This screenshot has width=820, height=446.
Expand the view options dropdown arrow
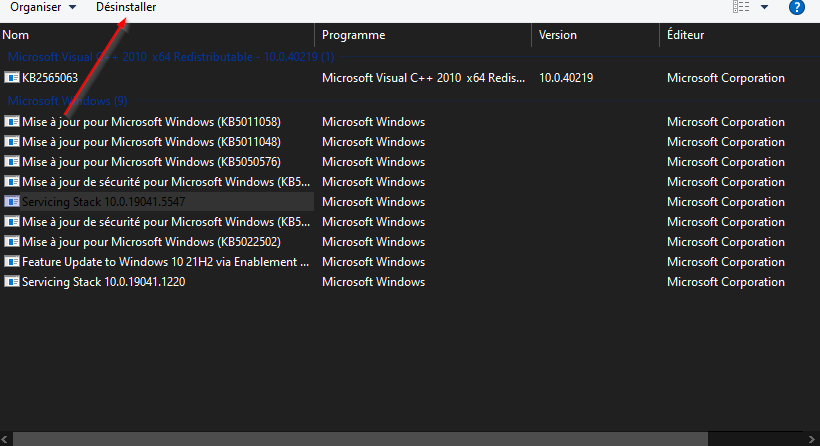pos(764,7)
